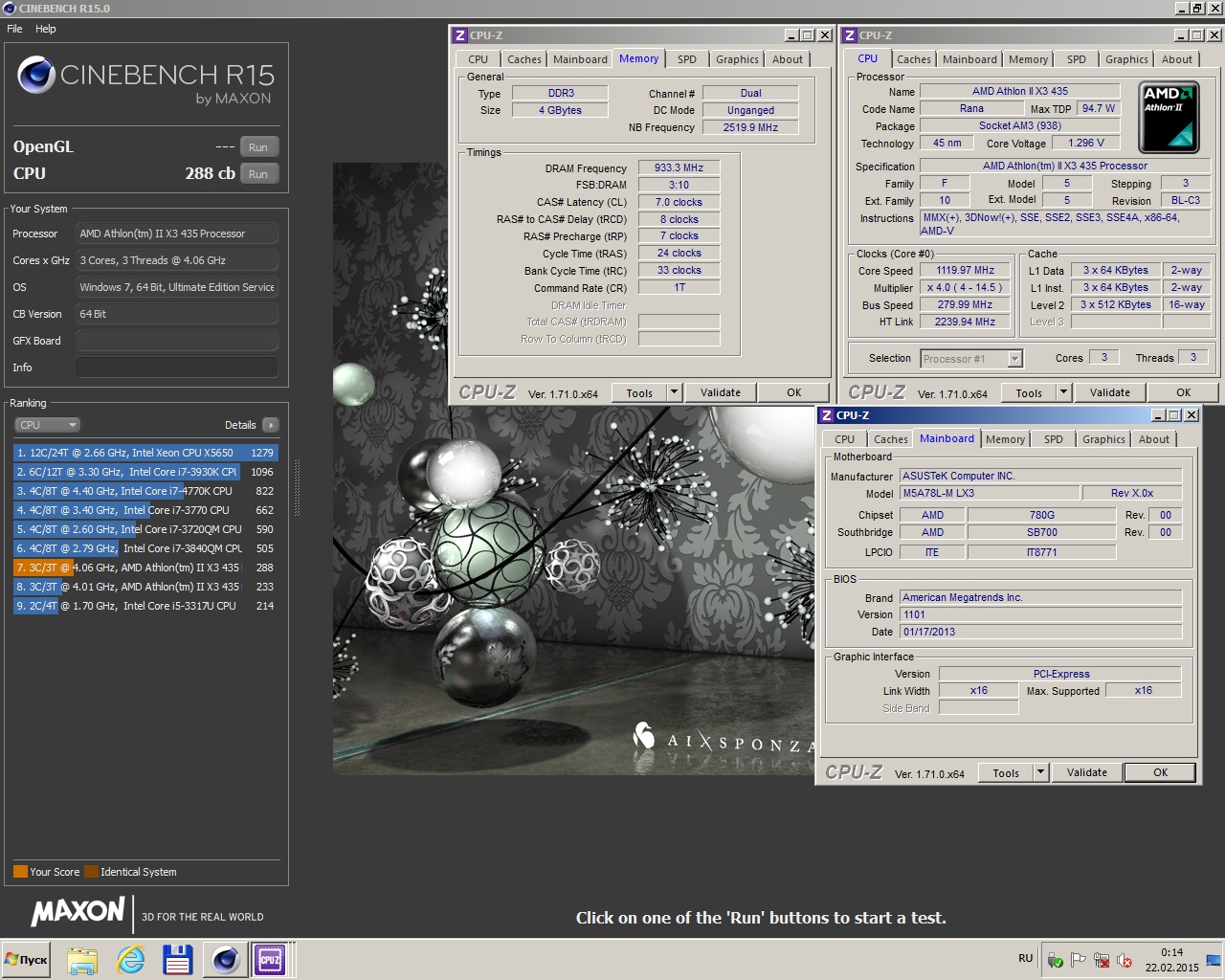Open SPD tab in Mainboard CPU-Z window
Viewport: 1225px width, 980px height.
click(x=1054, y=439)
